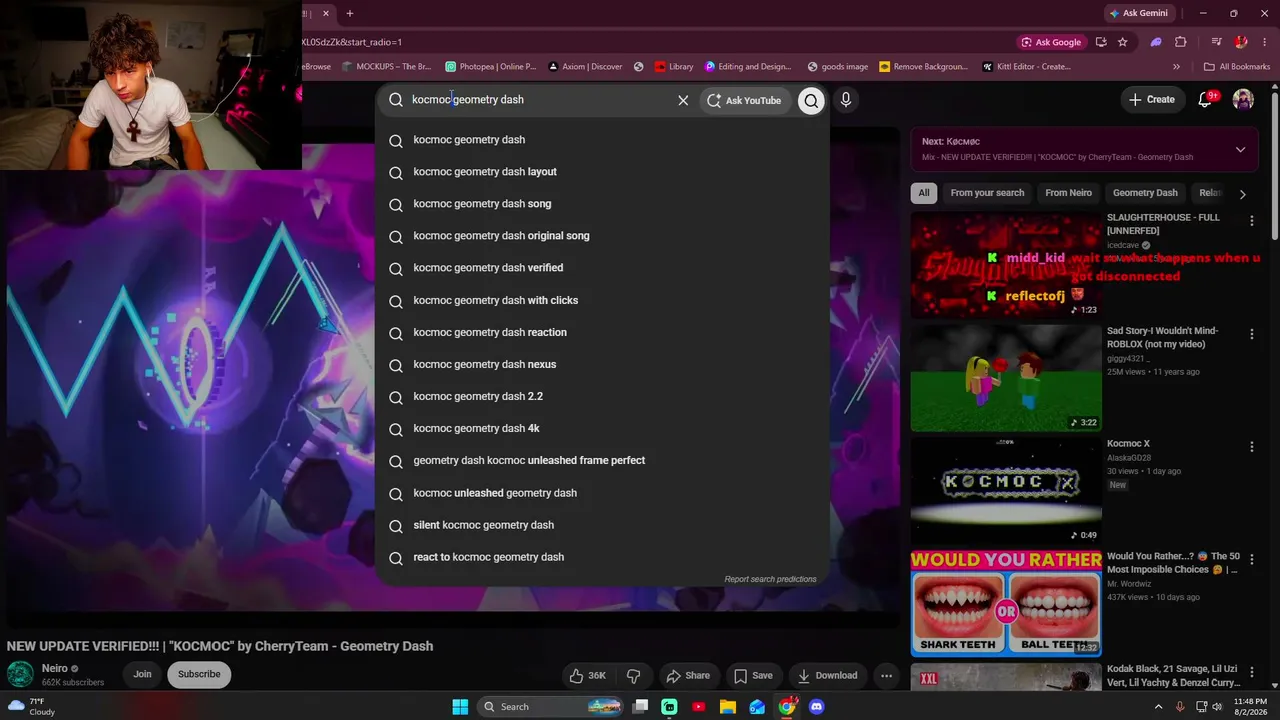Image resolution: width=1280 pixels, height=720 pixels.
Task: Click the microphone tray indicator
Action: coord(1180,707)
